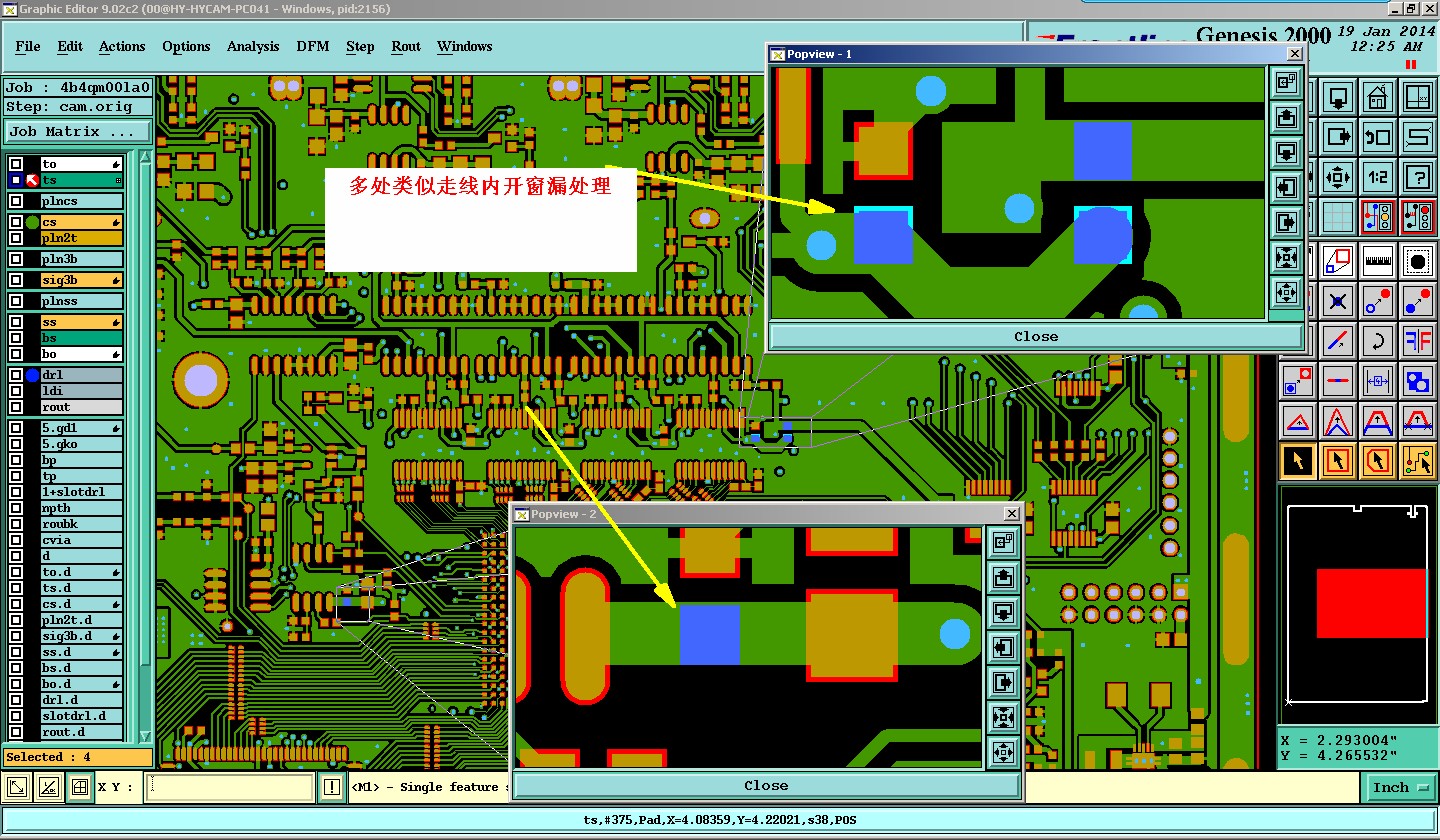Screen dimensions: 1440x840
Task: Toggle checkbox for layer npth
Action: [x=16, y=508]
